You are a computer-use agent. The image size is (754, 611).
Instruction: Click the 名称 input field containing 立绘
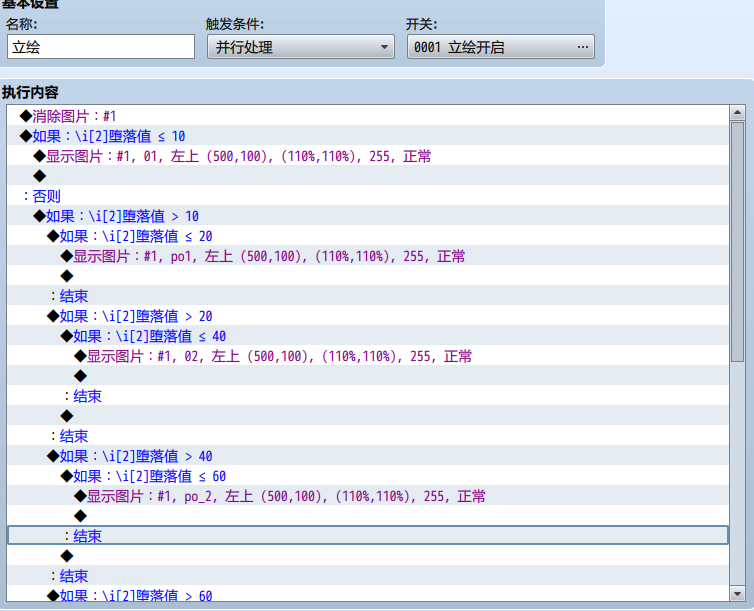click(x=101, y=47)
